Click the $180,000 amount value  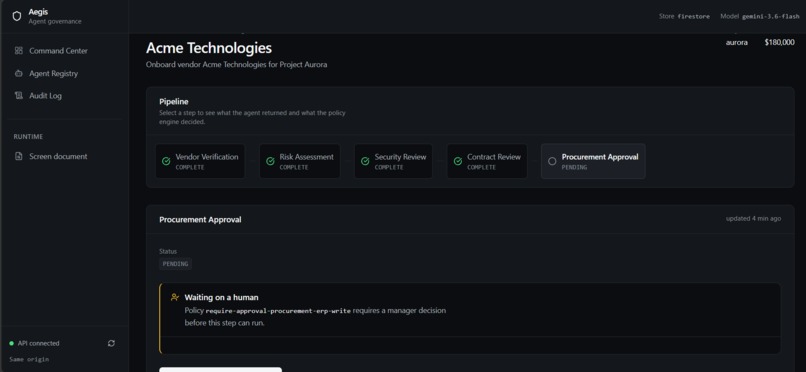[779, 43]
